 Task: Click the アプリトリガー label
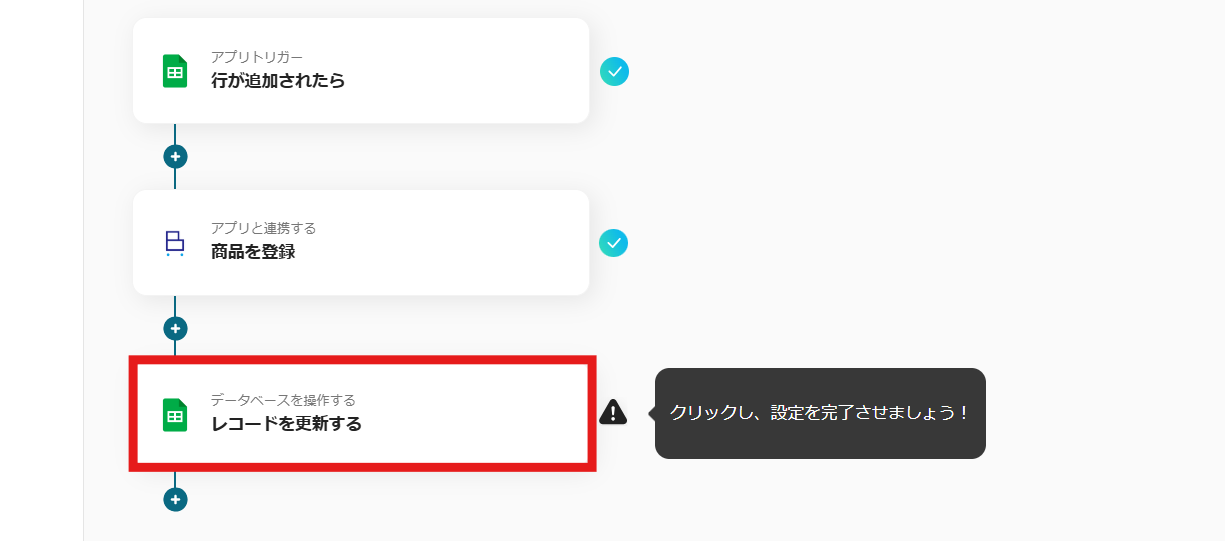point(256,57)
